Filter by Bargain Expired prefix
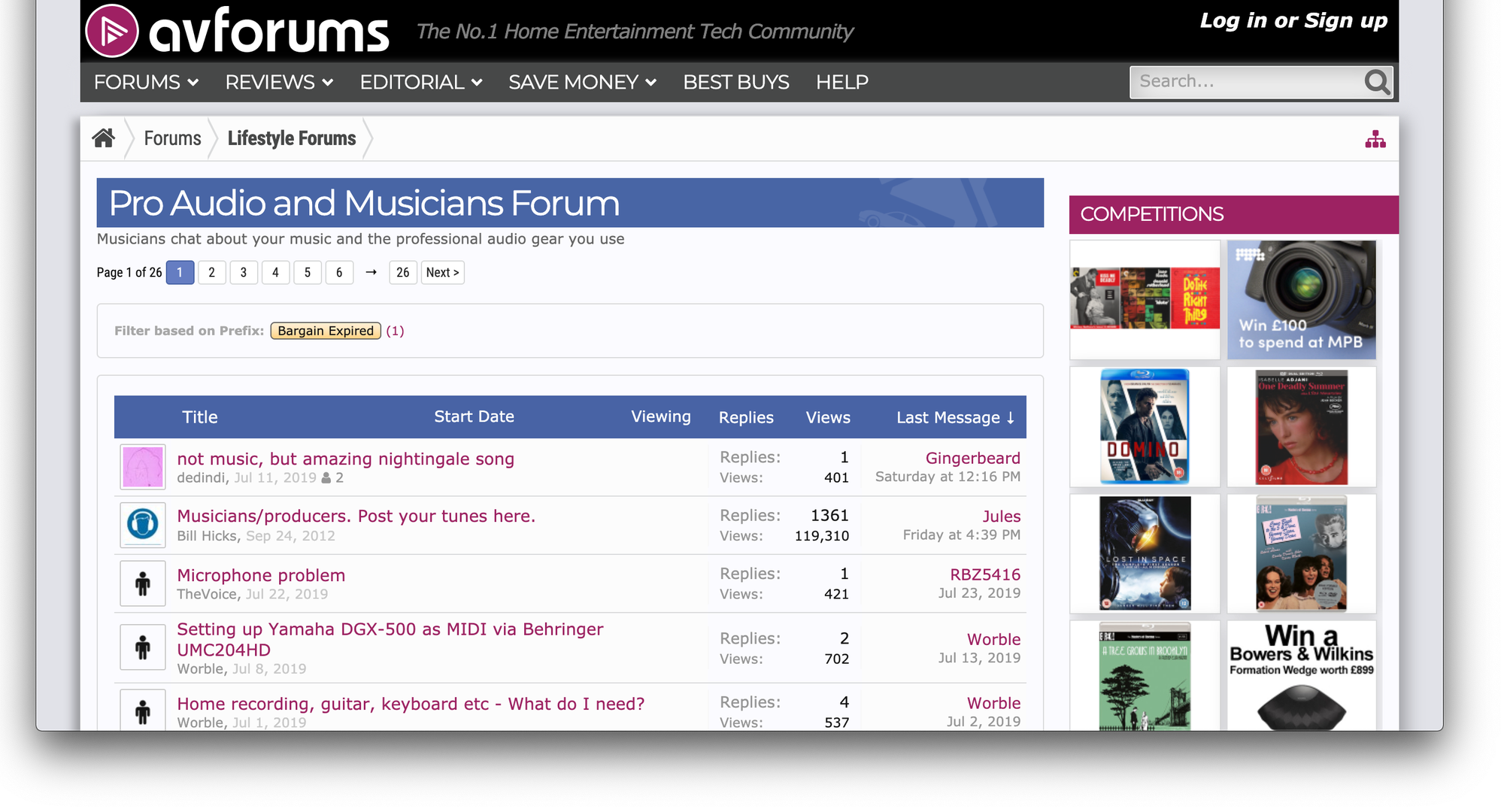 [x=326, y=331]
